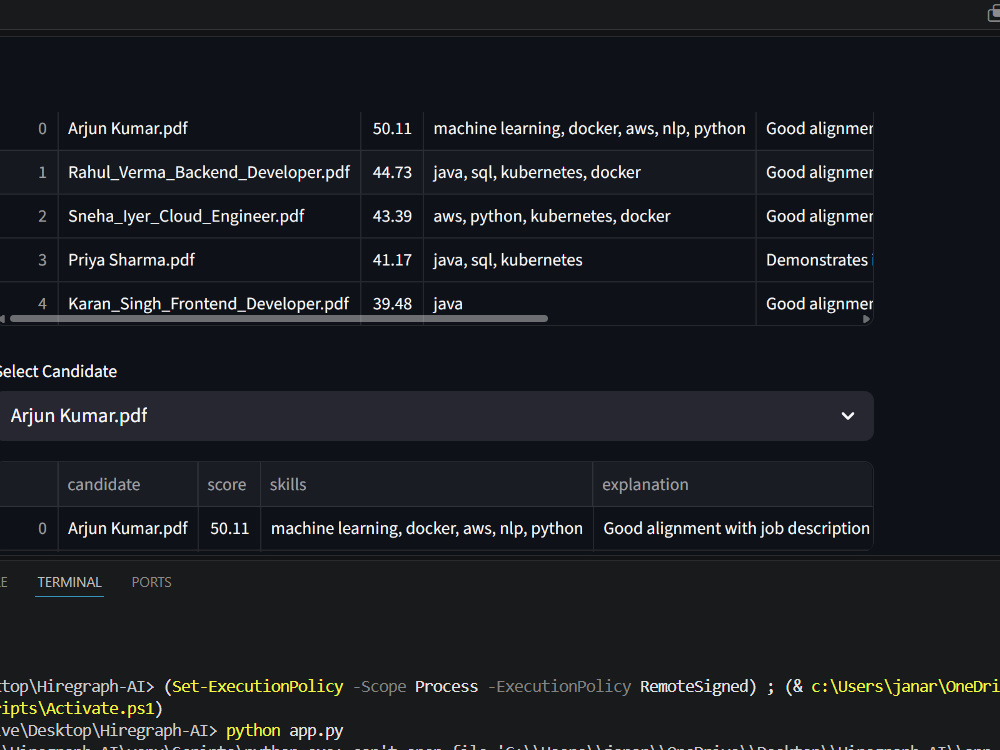Click Arjun Kumar.pdf in bottom detail table

pyautogui.click(x=128, y=529)
